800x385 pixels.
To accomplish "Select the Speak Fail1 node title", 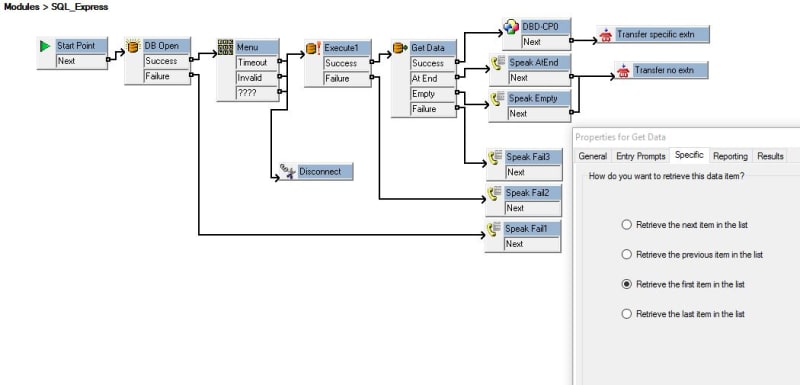I will [532, 229].
